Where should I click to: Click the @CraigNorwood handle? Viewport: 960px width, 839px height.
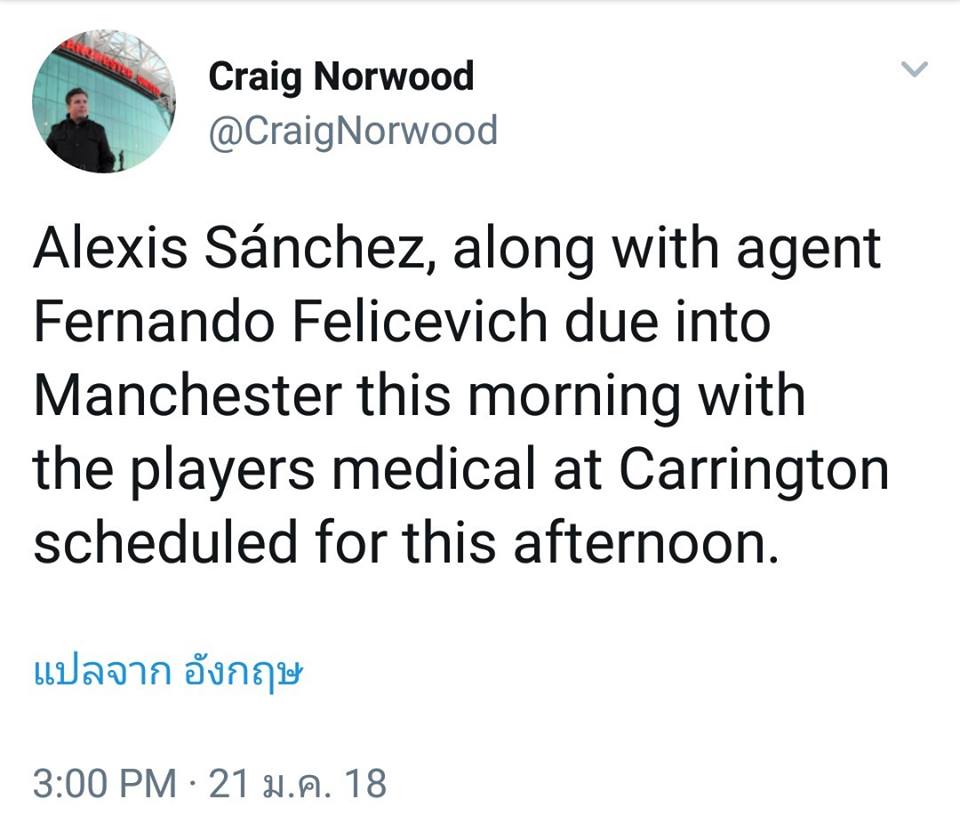tap(352, 131)
